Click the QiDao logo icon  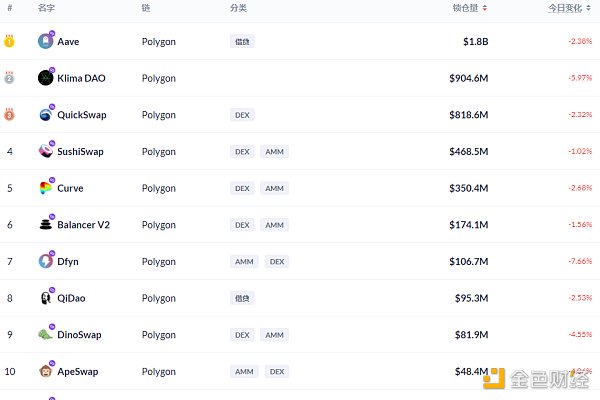[x=46, y=298]
